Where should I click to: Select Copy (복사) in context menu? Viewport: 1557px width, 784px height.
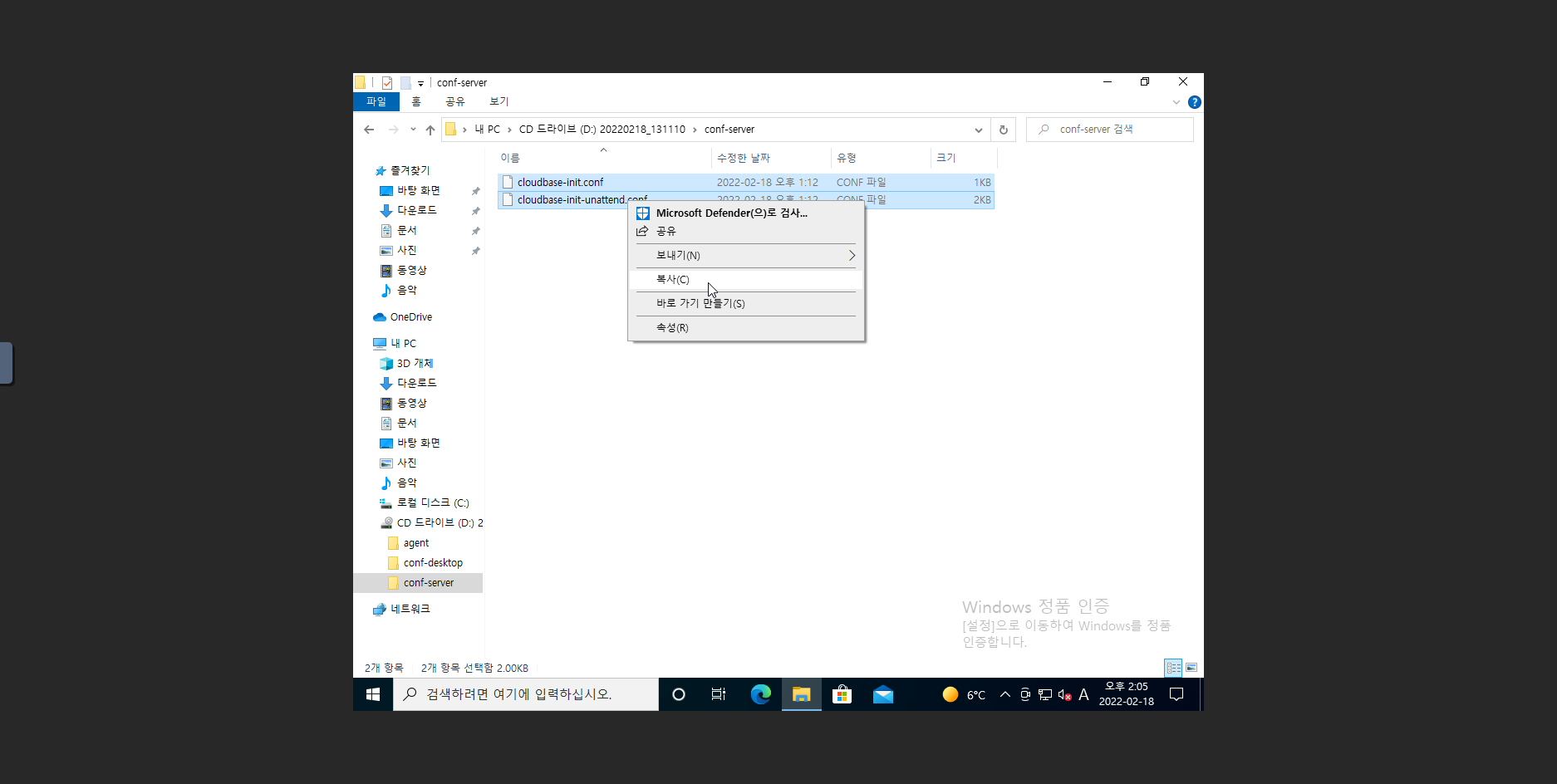673,280
